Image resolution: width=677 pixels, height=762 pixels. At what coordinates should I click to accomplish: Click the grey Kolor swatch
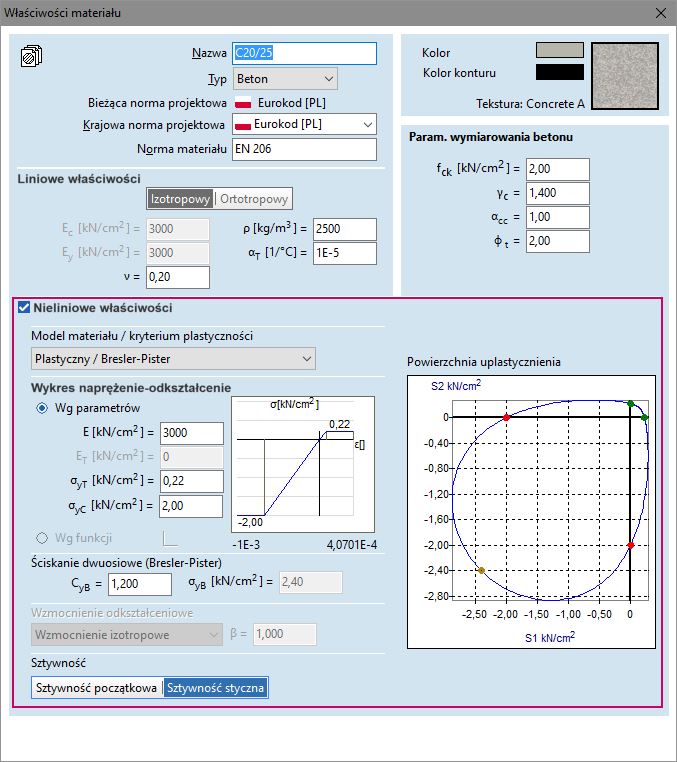coord(559,51)
